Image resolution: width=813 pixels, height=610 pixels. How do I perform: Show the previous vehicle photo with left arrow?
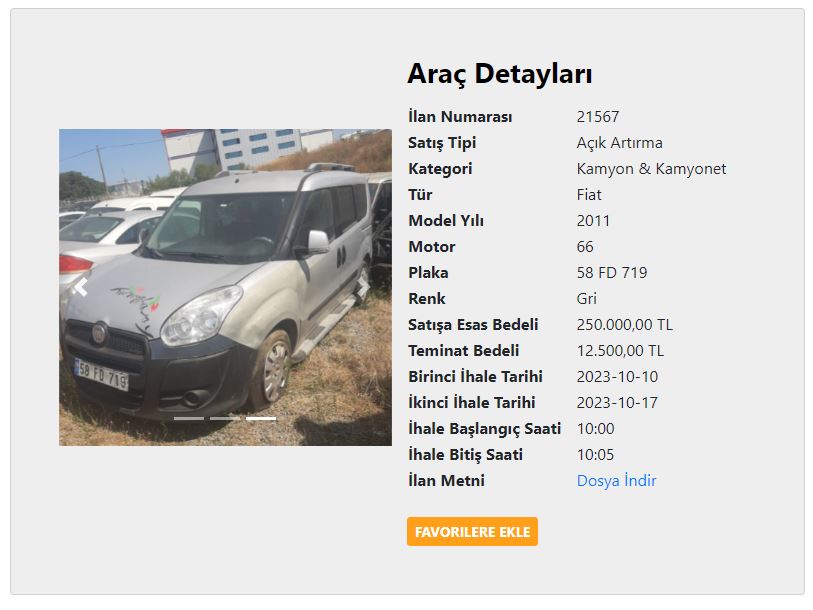(x=81, y=287)
